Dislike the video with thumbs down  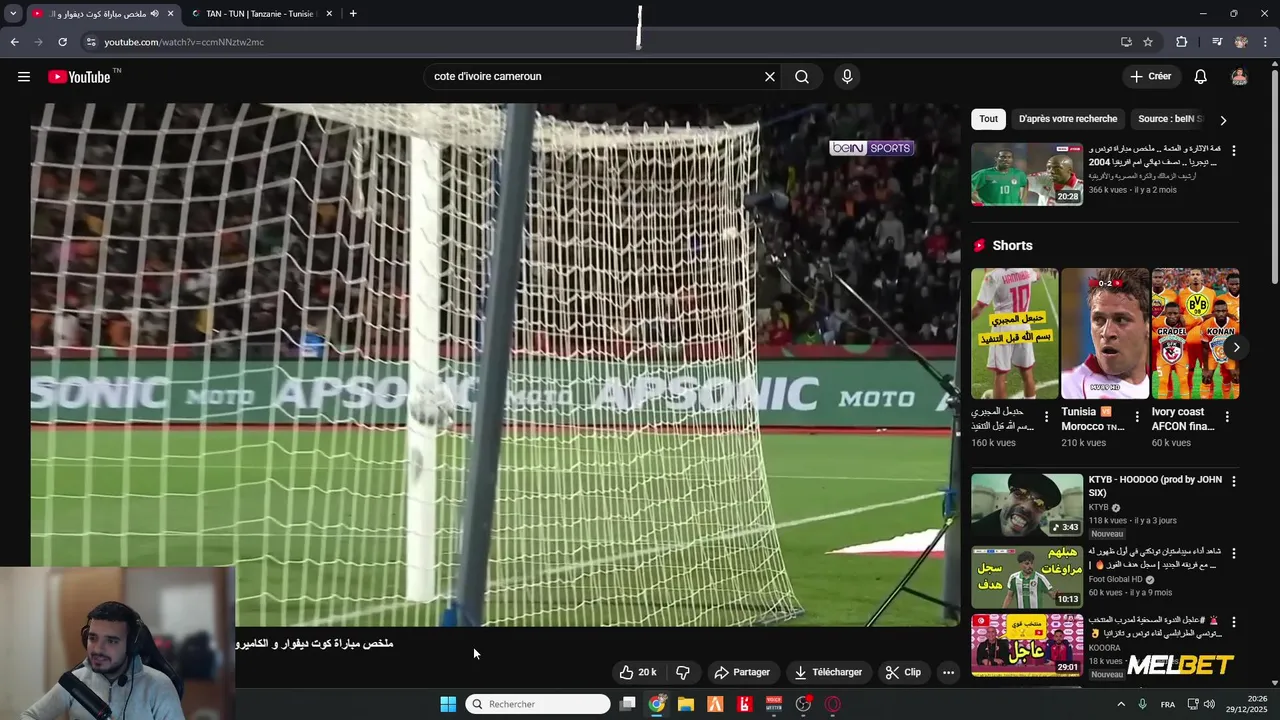683,673
